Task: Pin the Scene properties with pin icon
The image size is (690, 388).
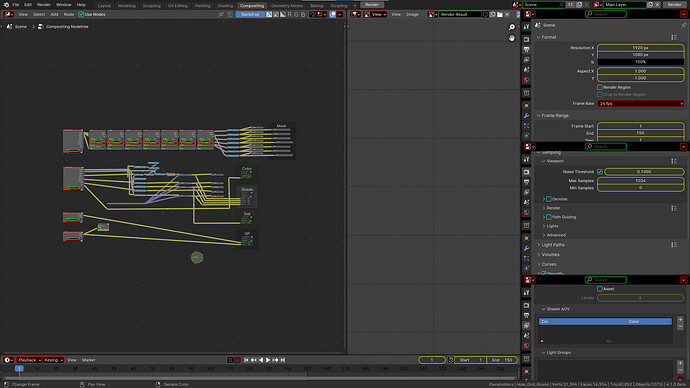Action: click(x=683, y=25)
